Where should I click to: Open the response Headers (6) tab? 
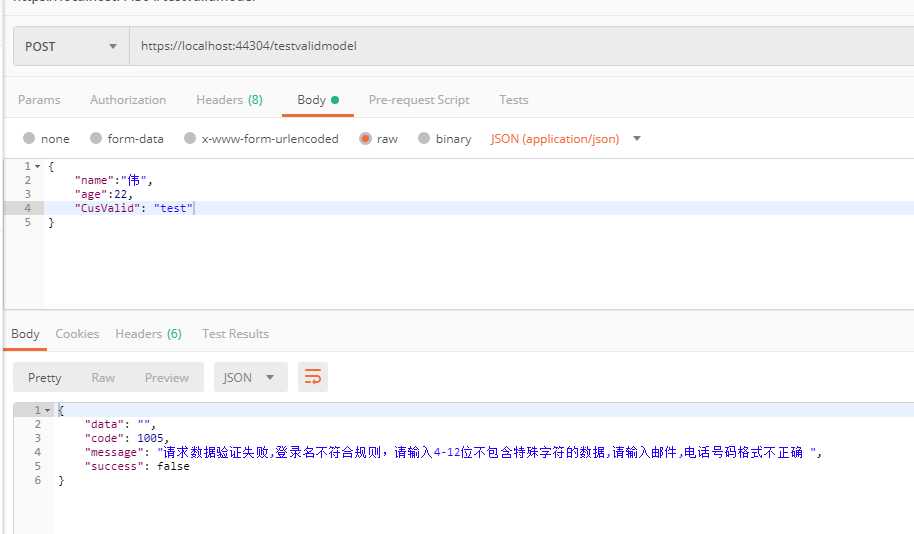coord(149,333)
